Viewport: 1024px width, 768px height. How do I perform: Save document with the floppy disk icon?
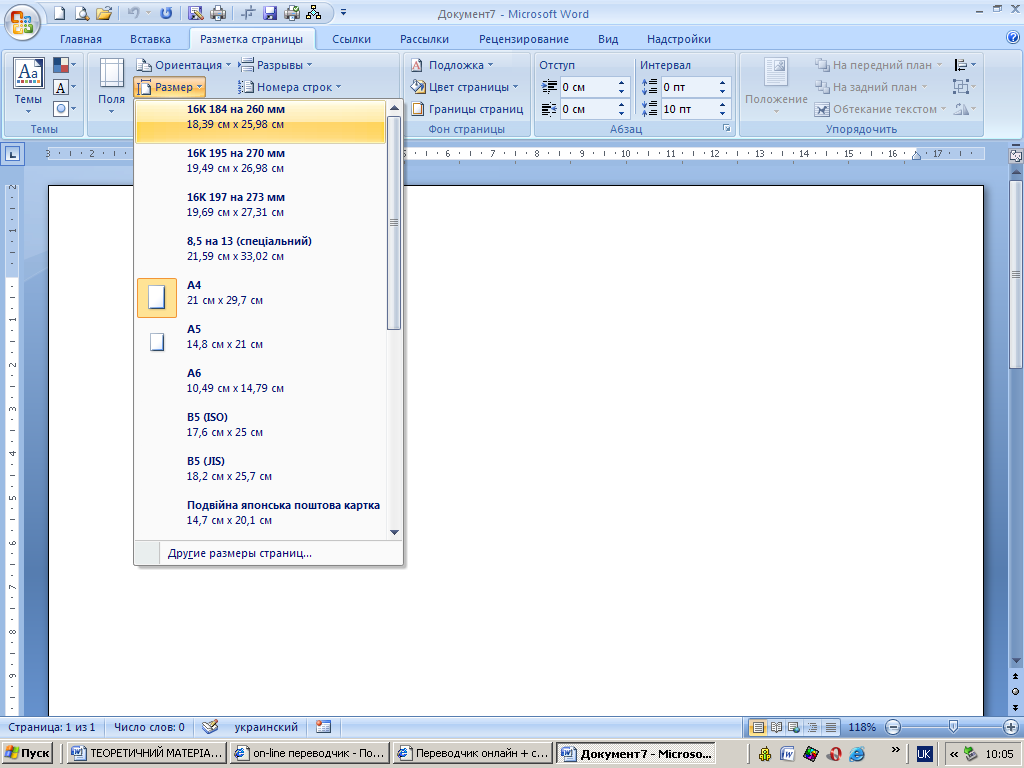click(x=270, y=13)
